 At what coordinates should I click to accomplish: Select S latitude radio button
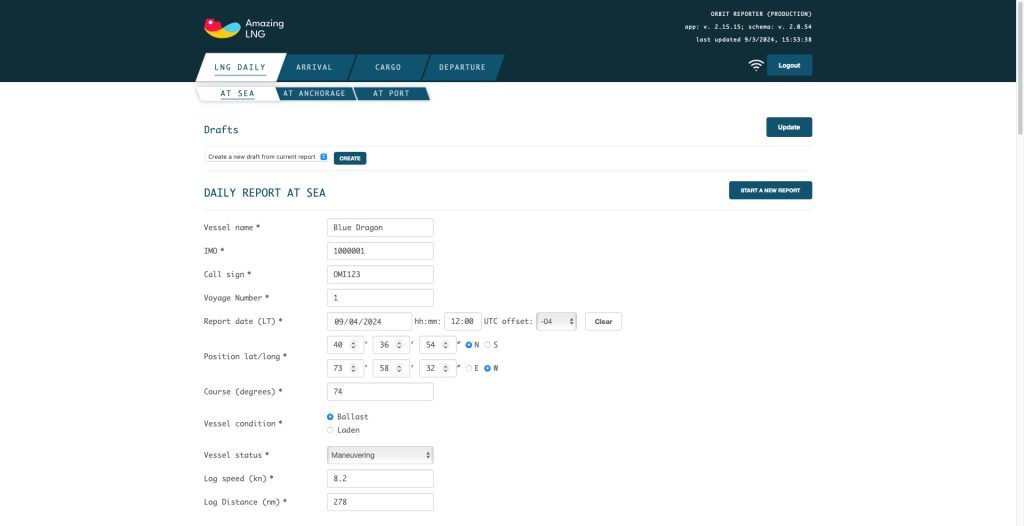click(487, 345)
